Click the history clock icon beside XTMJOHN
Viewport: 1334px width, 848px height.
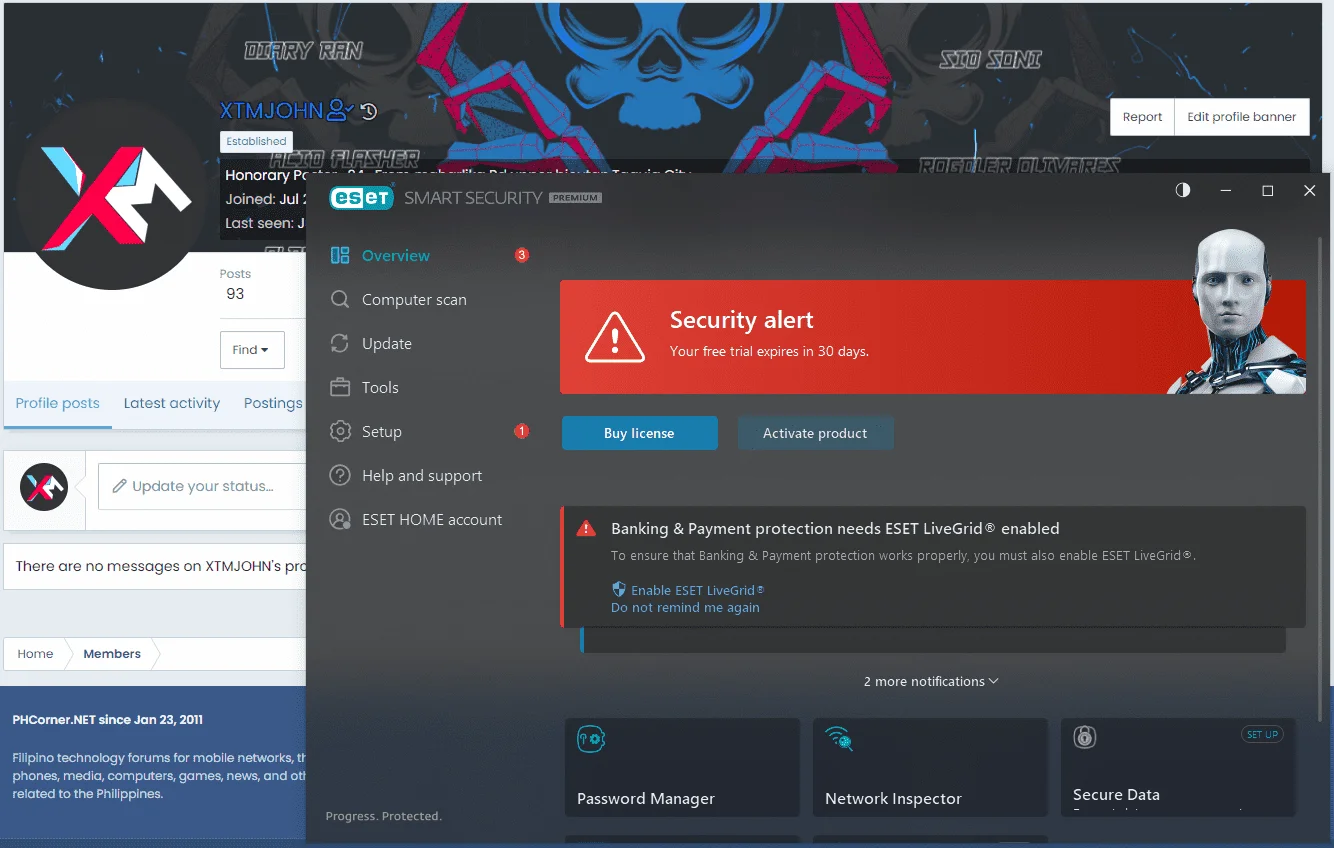tap(369, 111)
